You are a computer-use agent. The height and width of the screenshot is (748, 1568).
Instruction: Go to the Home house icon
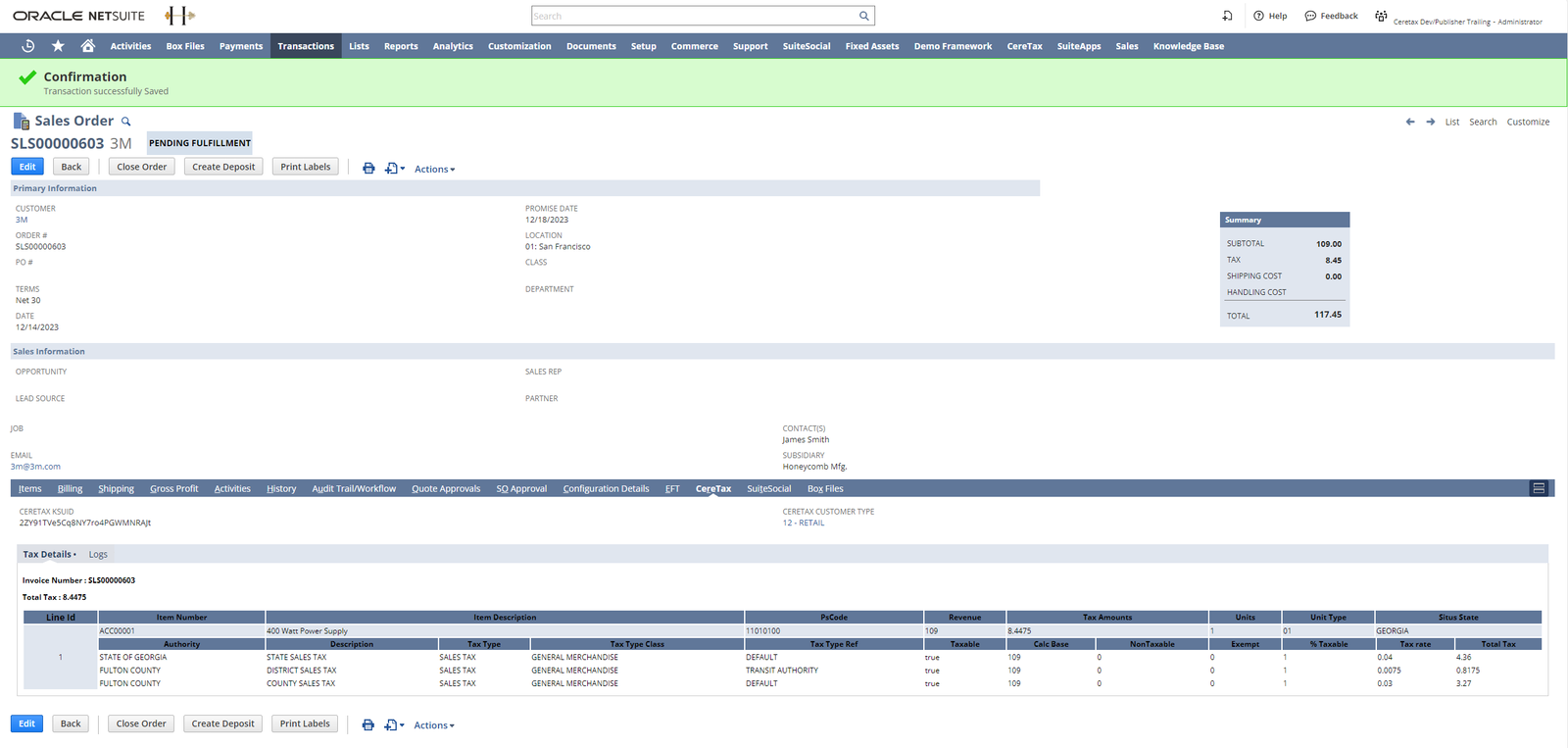[88, 46]
